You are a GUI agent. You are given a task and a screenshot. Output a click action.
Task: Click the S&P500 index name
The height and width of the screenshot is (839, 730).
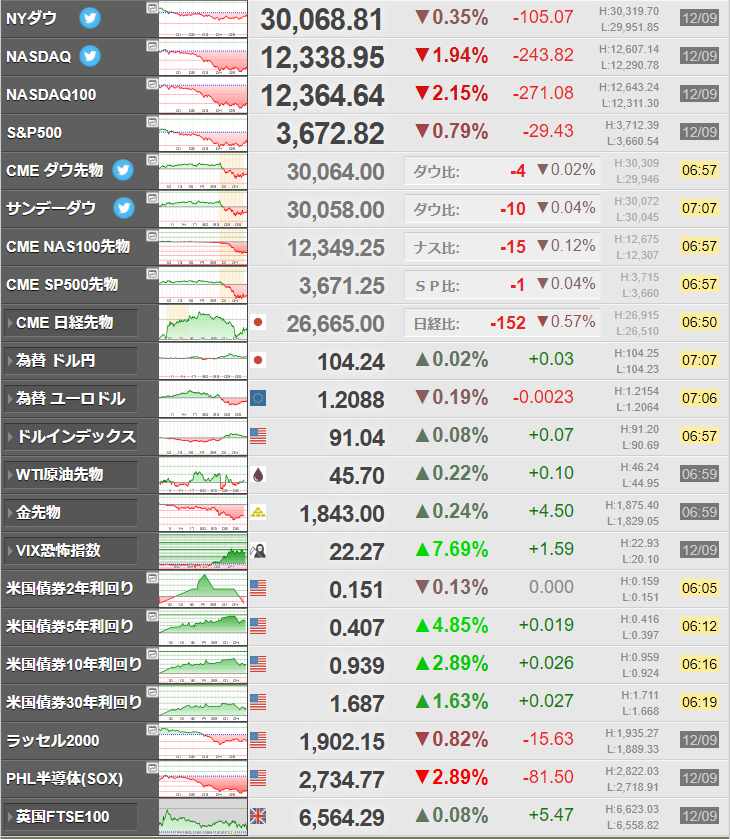point(34,133)
